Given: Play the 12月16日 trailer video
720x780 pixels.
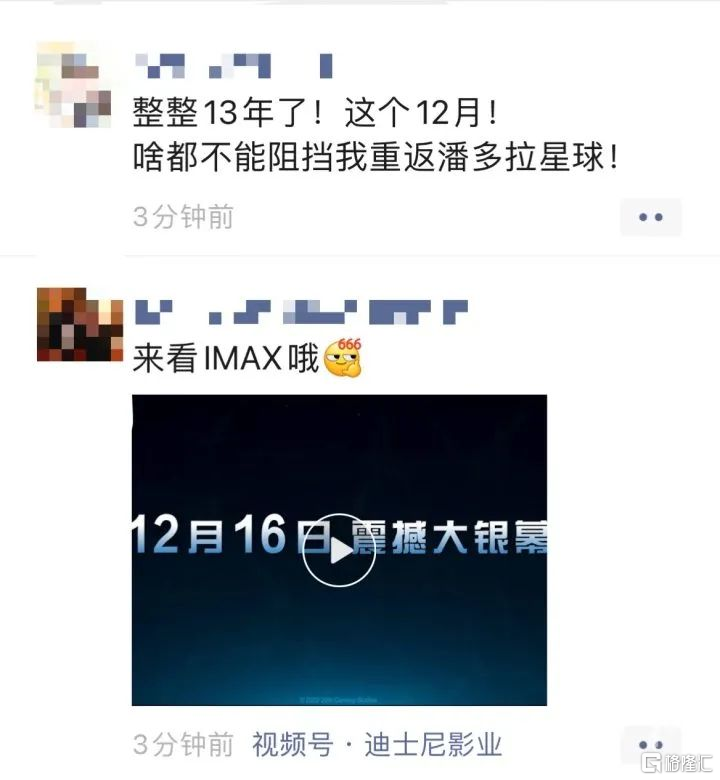Looking at the screenshot, I should pos(339,550).
